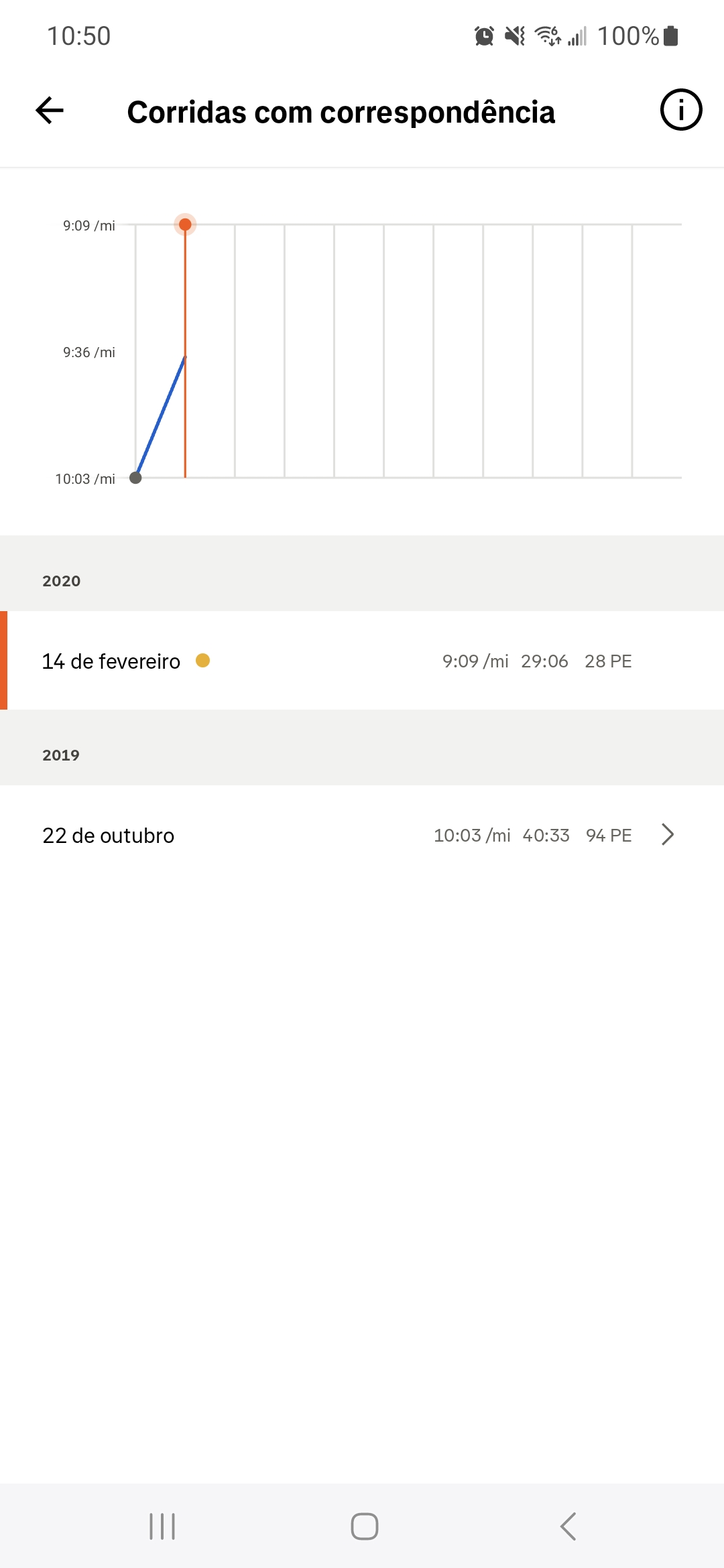724x1568 pixels.
Task: Click the blue trend line on chart
Action: click(x=161, y=416)
